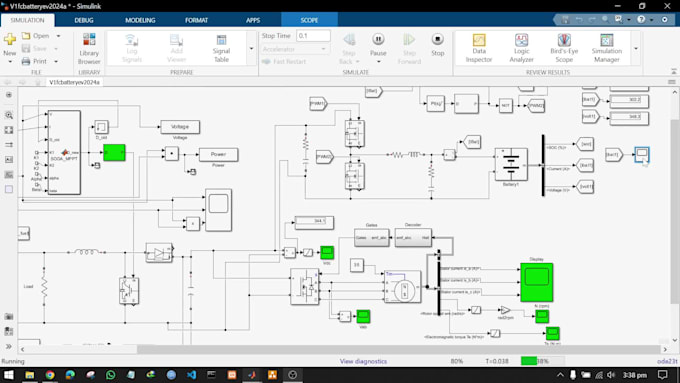Open the Library Browser
Screen dimensions: 680x383
tap(89, 48)
